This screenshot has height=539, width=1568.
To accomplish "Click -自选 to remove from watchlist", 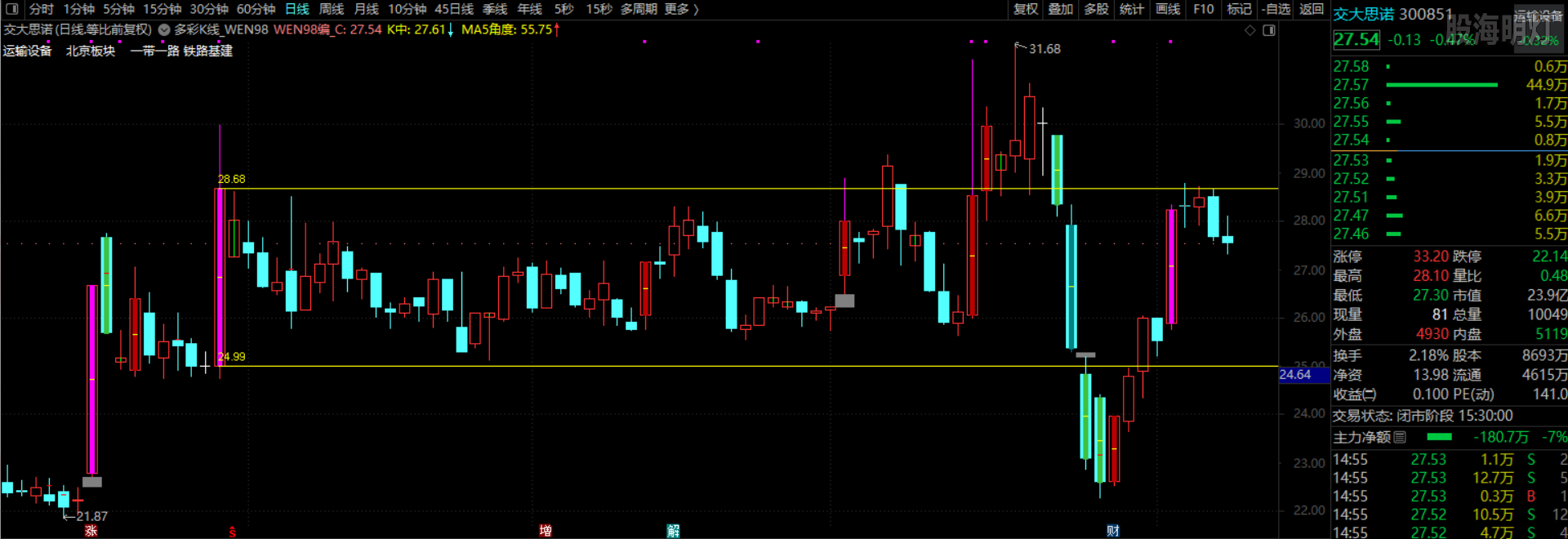I will [x=1276, y=9].
